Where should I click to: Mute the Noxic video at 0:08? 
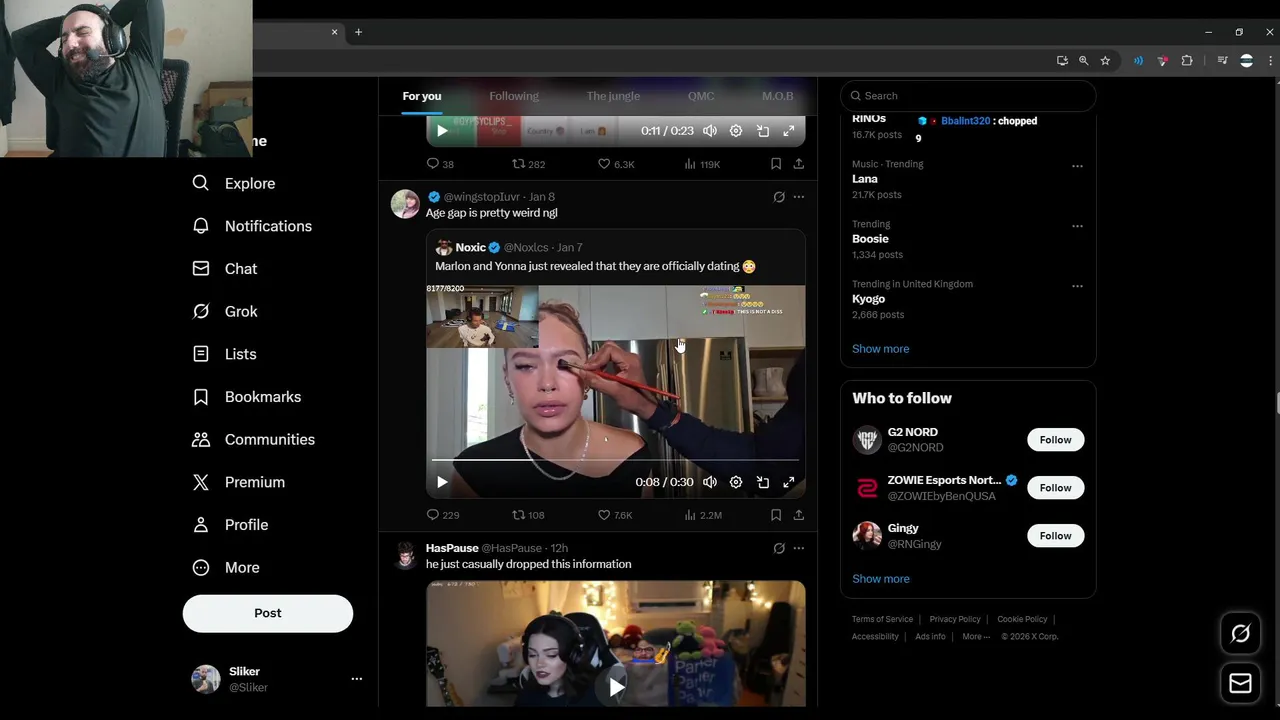coord(710,482)
